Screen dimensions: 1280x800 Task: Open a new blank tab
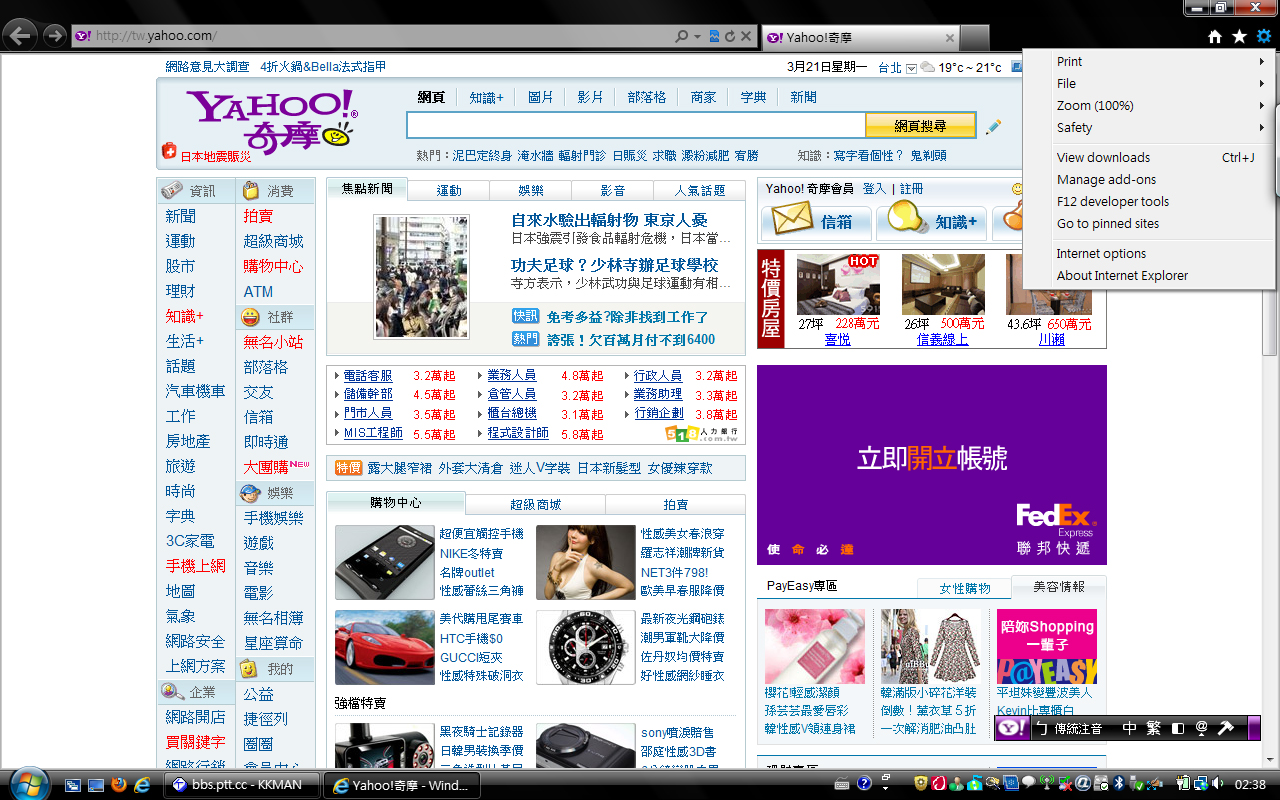click(975, 38)
